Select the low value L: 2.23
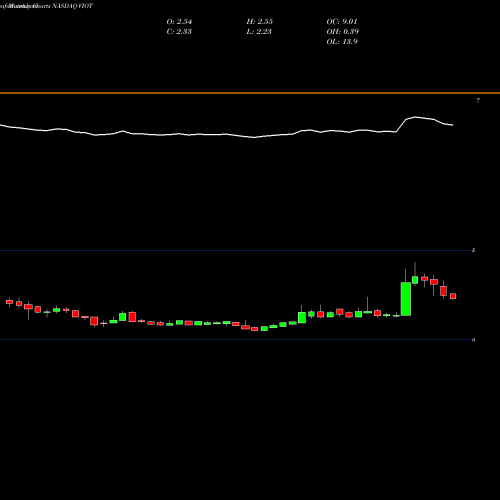Viewport: 500px width, 500px height. [x=259, y=32]
